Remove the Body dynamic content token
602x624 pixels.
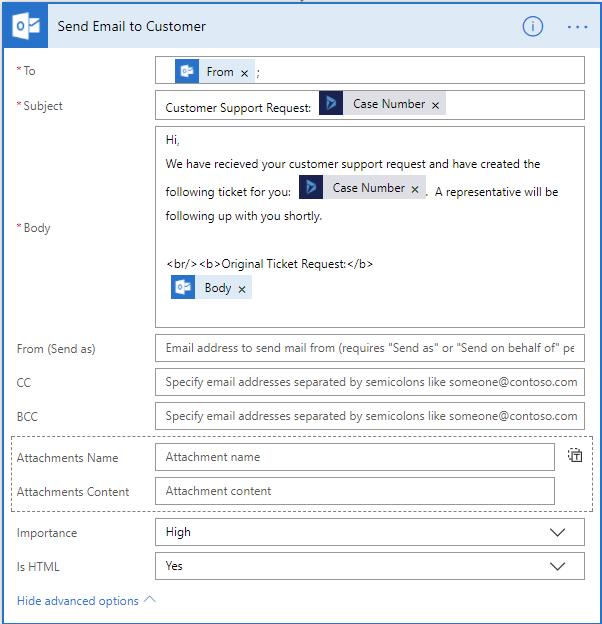[241, 289]
